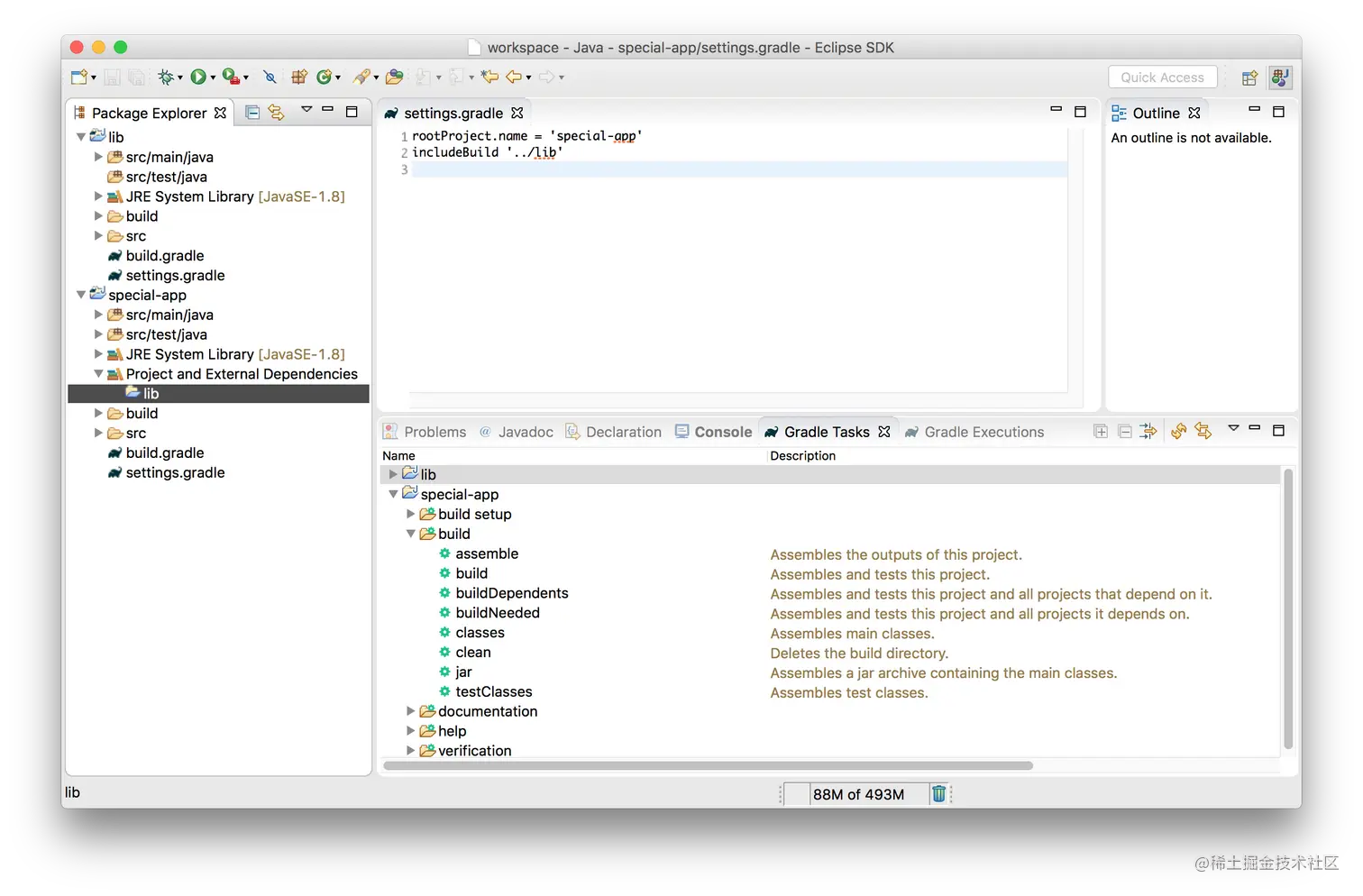Viewport: 1363px width, 896px height.
Task: Open the Debug dropdown arrow
Action: point(179,78)
